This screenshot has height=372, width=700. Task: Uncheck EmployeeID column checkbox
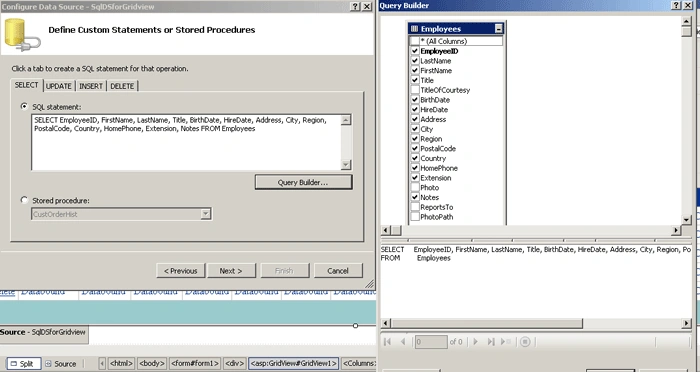point(415,51)
